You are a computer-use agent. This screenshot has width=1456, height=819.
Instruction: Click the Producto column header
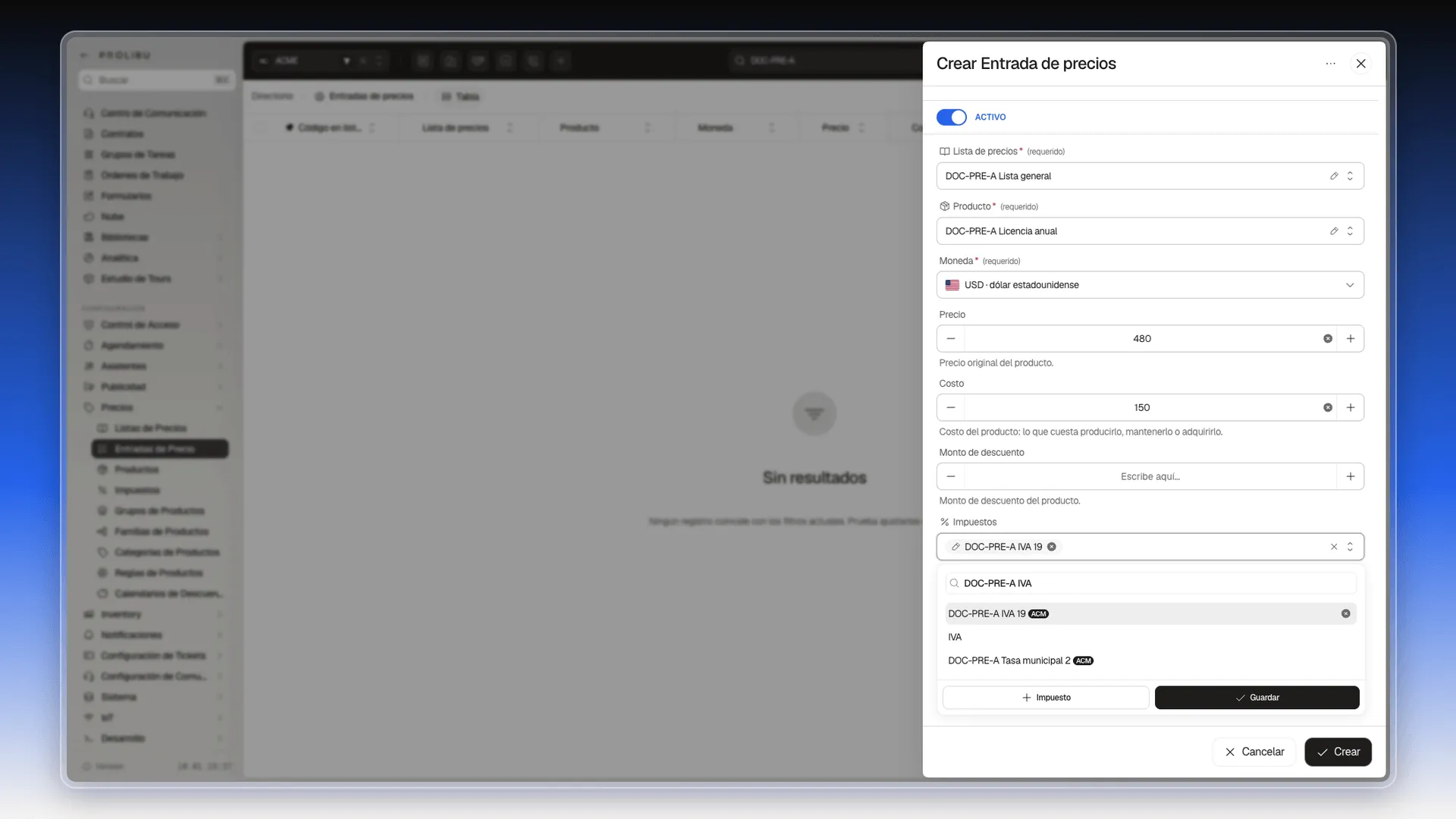tap(579, 127)
